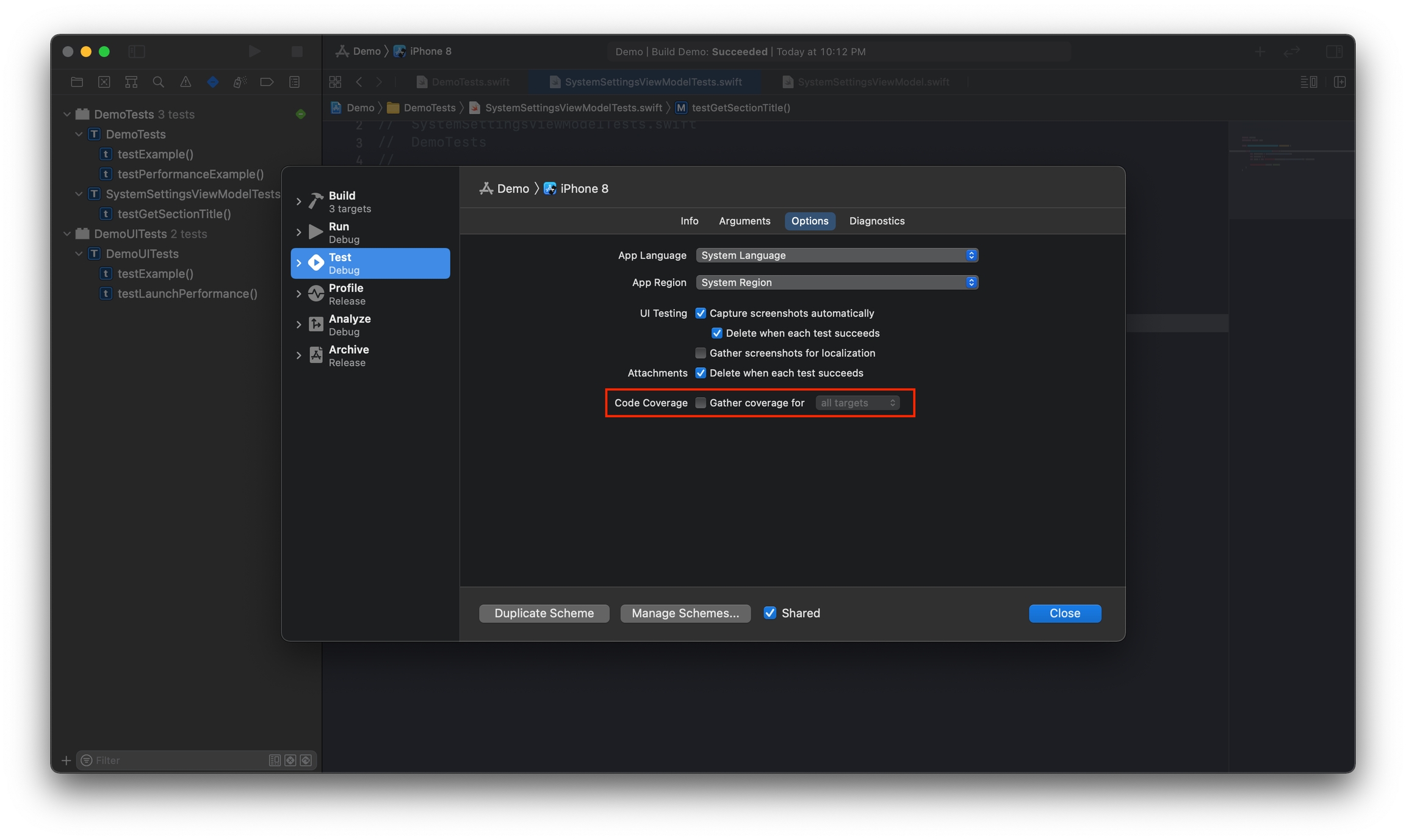Select the Test navigator diamond icon
Image resolution: width=1406 pixels, height=840 pixels.
tap(212, 82)
